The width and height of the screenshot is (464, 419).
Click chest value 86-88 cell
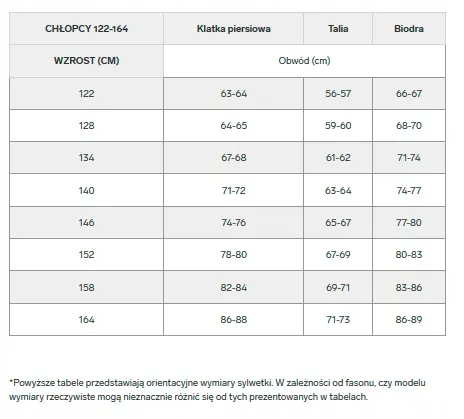click(234, 320)
